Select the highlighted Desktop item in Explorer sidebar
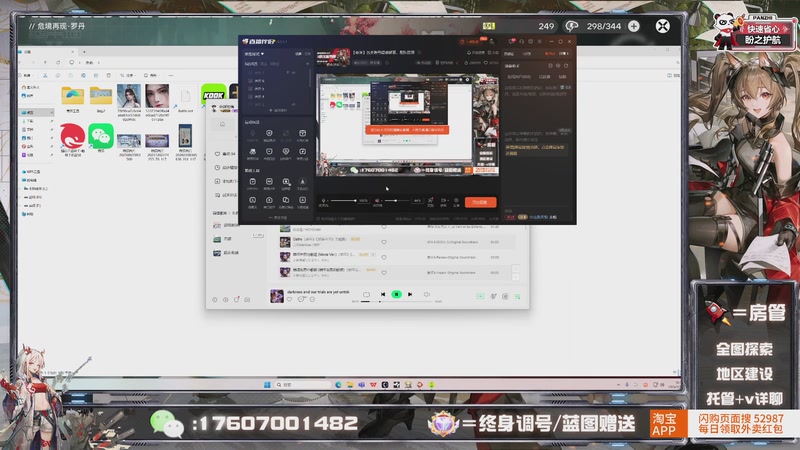Image resolution: width=800 pixels, height=450 pixels. (36, 112)
